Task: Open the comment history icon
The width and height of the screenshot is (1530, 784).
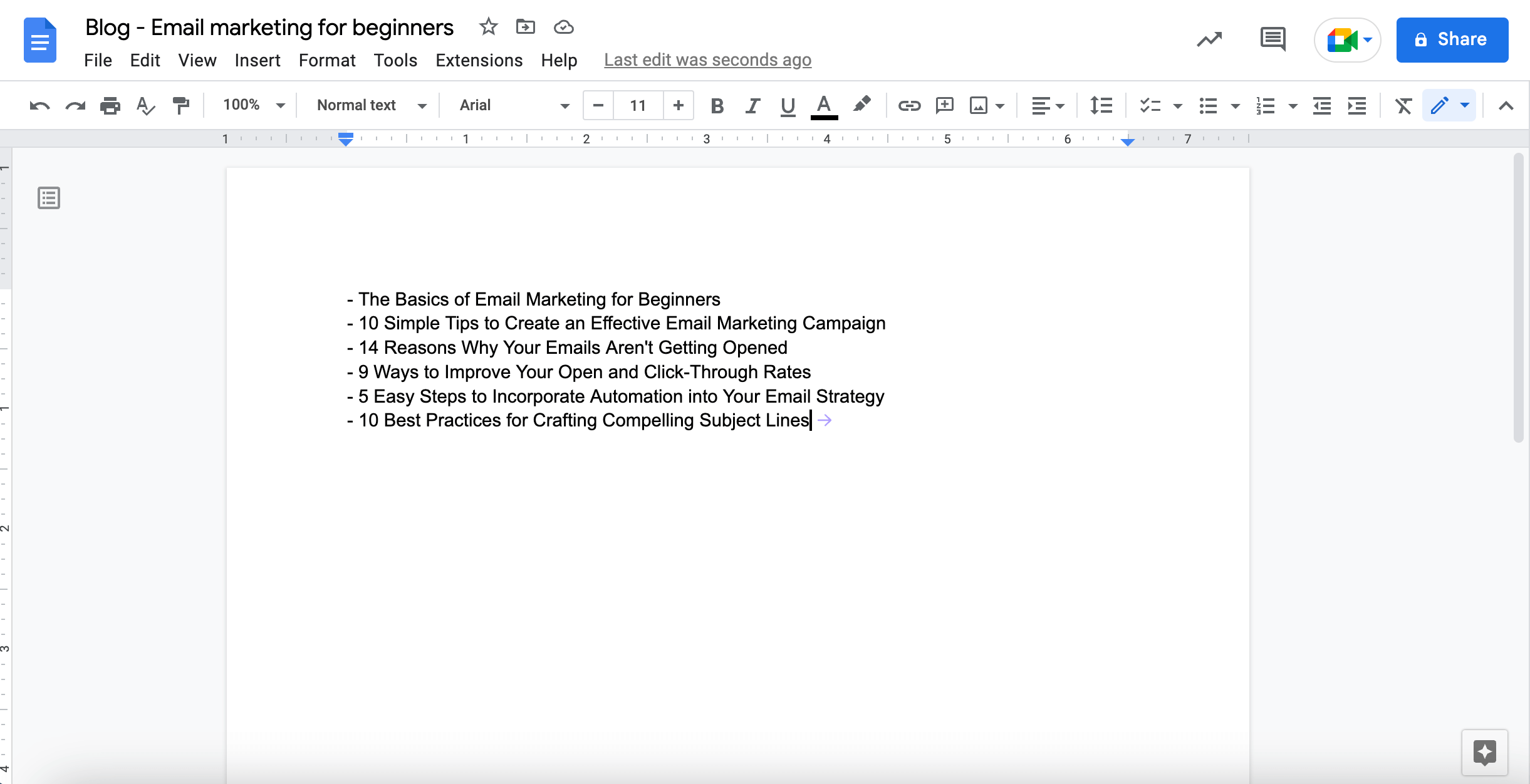Action: (x=1272, y=39)
